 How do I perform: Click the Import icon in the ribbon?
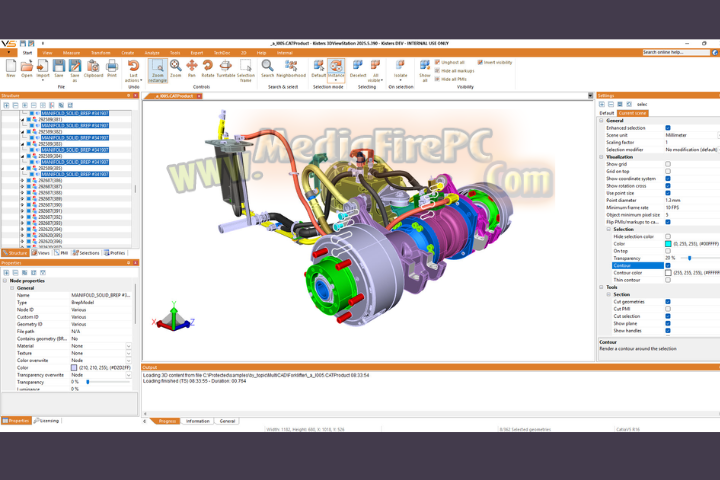tap(43, 66)
